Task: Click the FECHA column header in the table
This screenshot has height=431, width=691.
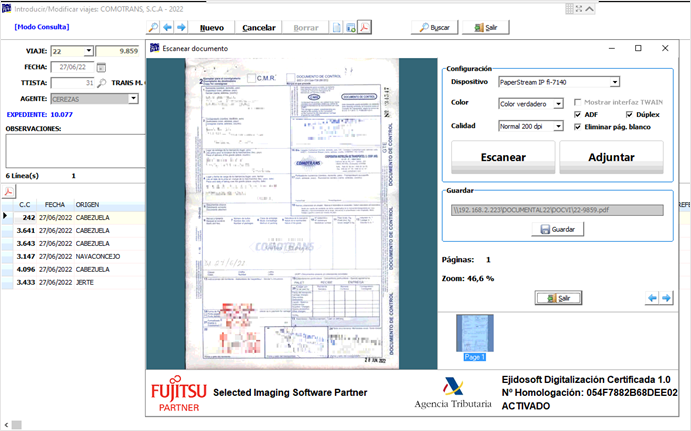Action: pos(55,204)
